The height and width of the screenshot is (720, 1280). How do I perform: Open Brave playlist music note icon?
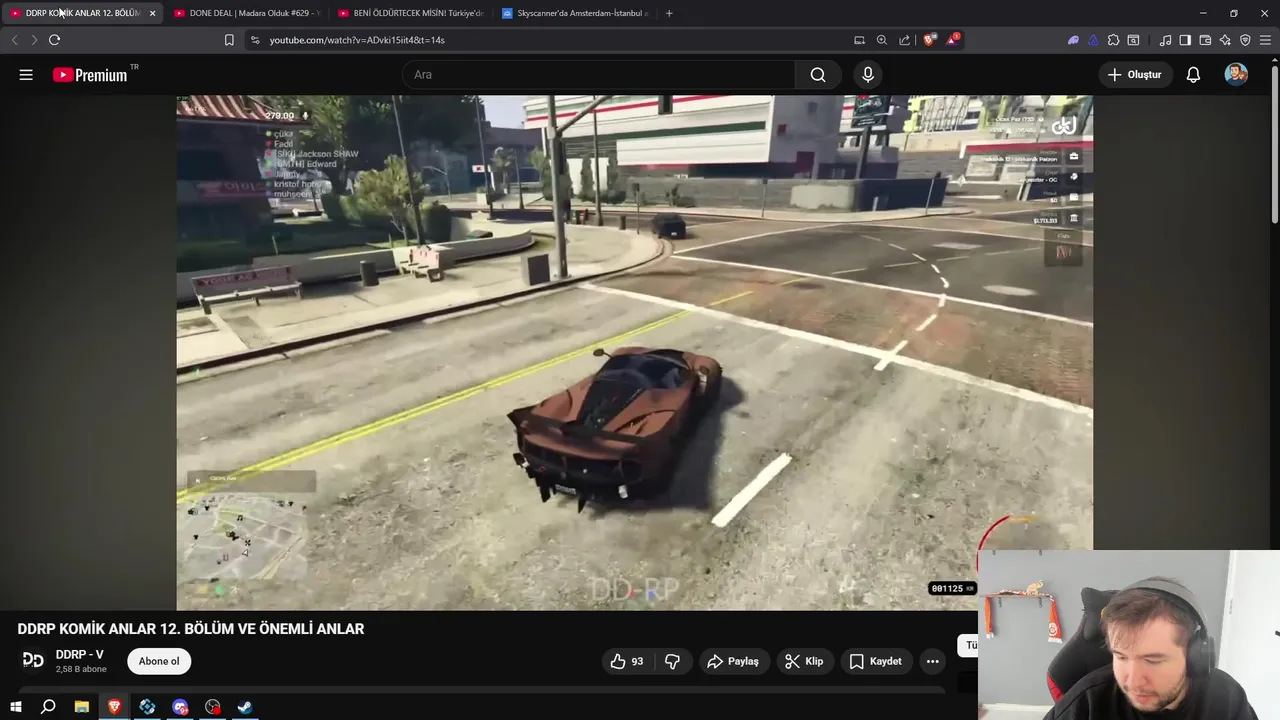click(1165, 40)
